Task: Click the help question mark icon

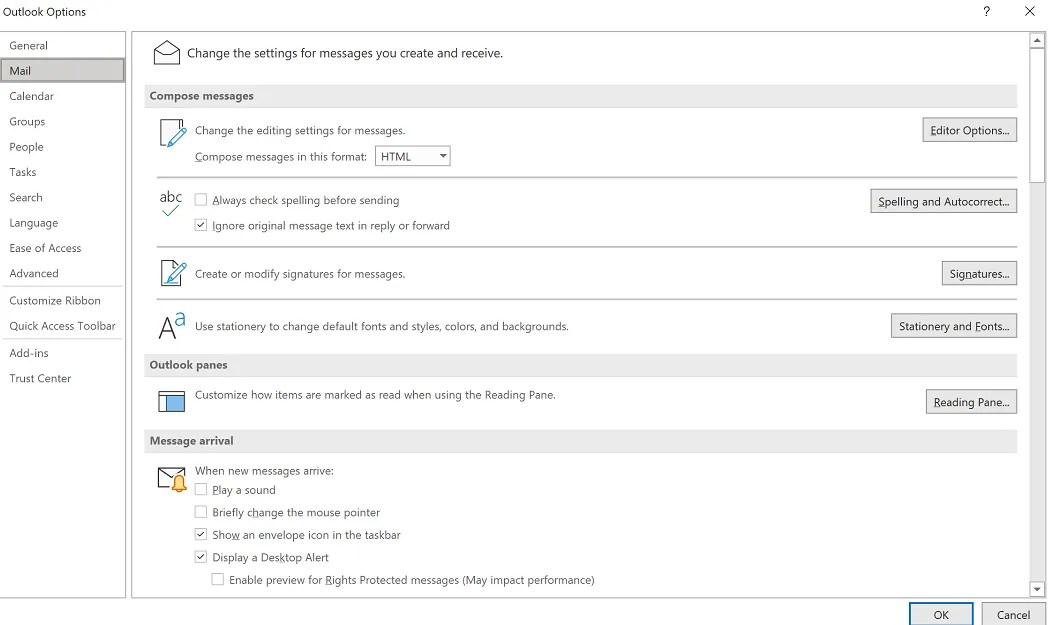Action: pos(987,12)
